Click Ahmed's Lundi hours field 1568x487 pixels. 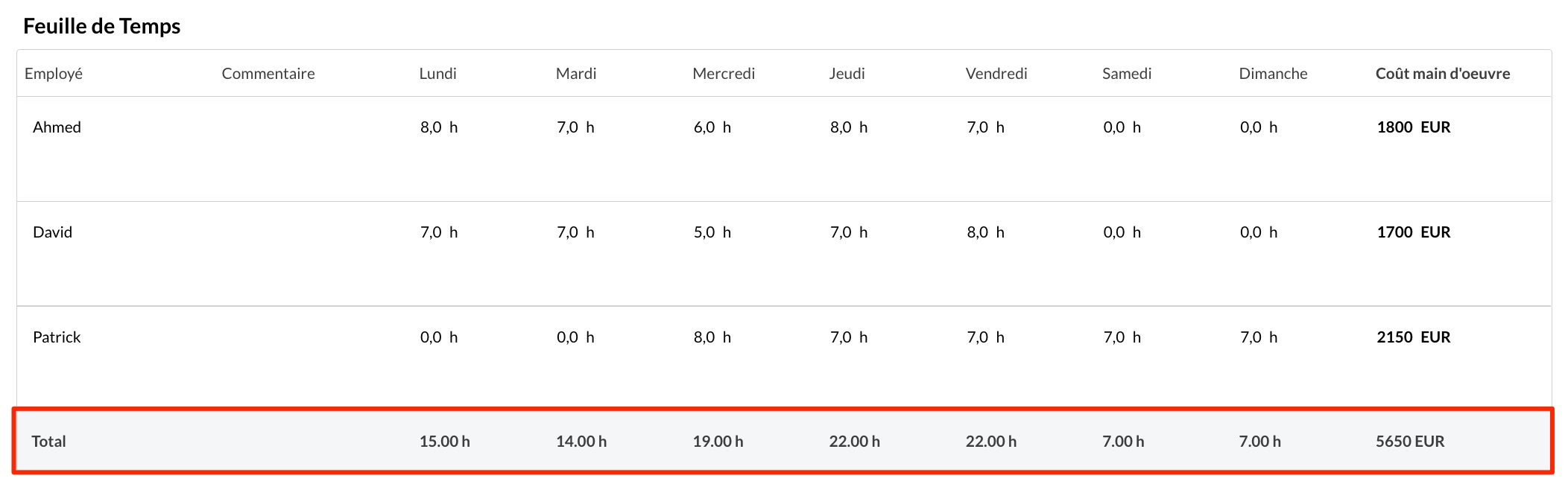pos(439,127)
